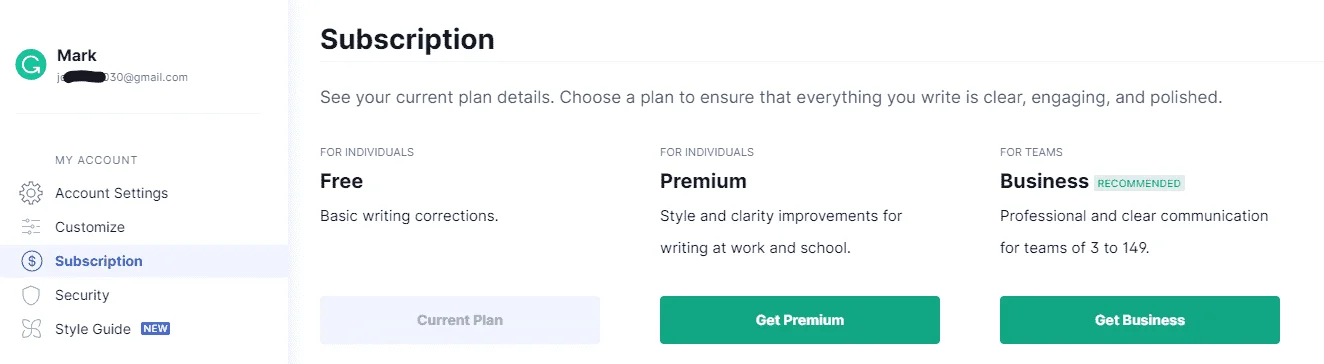Click the user name Mark

(77, 55)
